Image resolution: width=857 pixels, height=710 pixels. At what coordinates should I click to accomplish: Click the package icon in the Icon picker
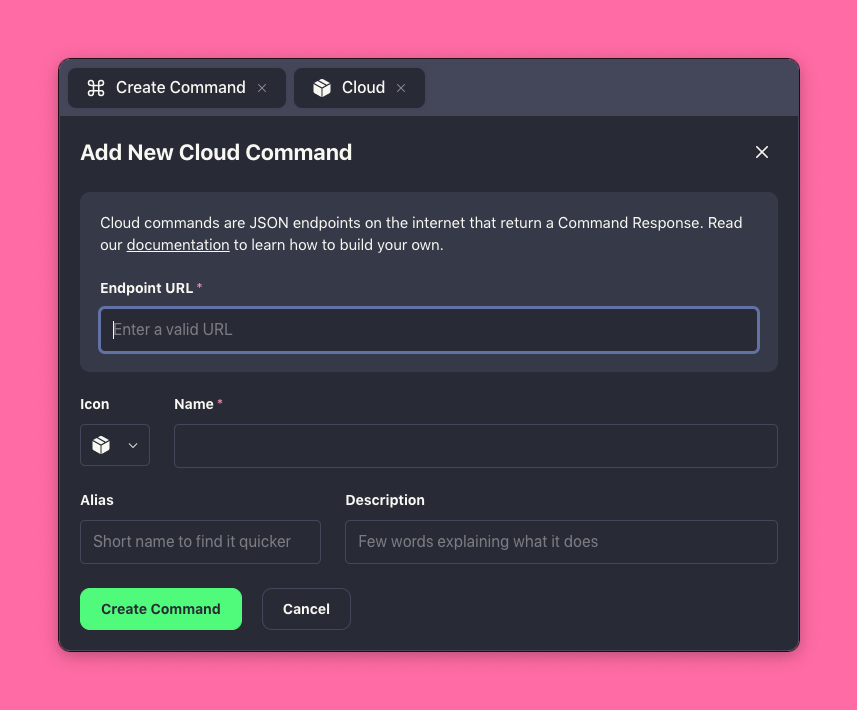coord(101,445)
